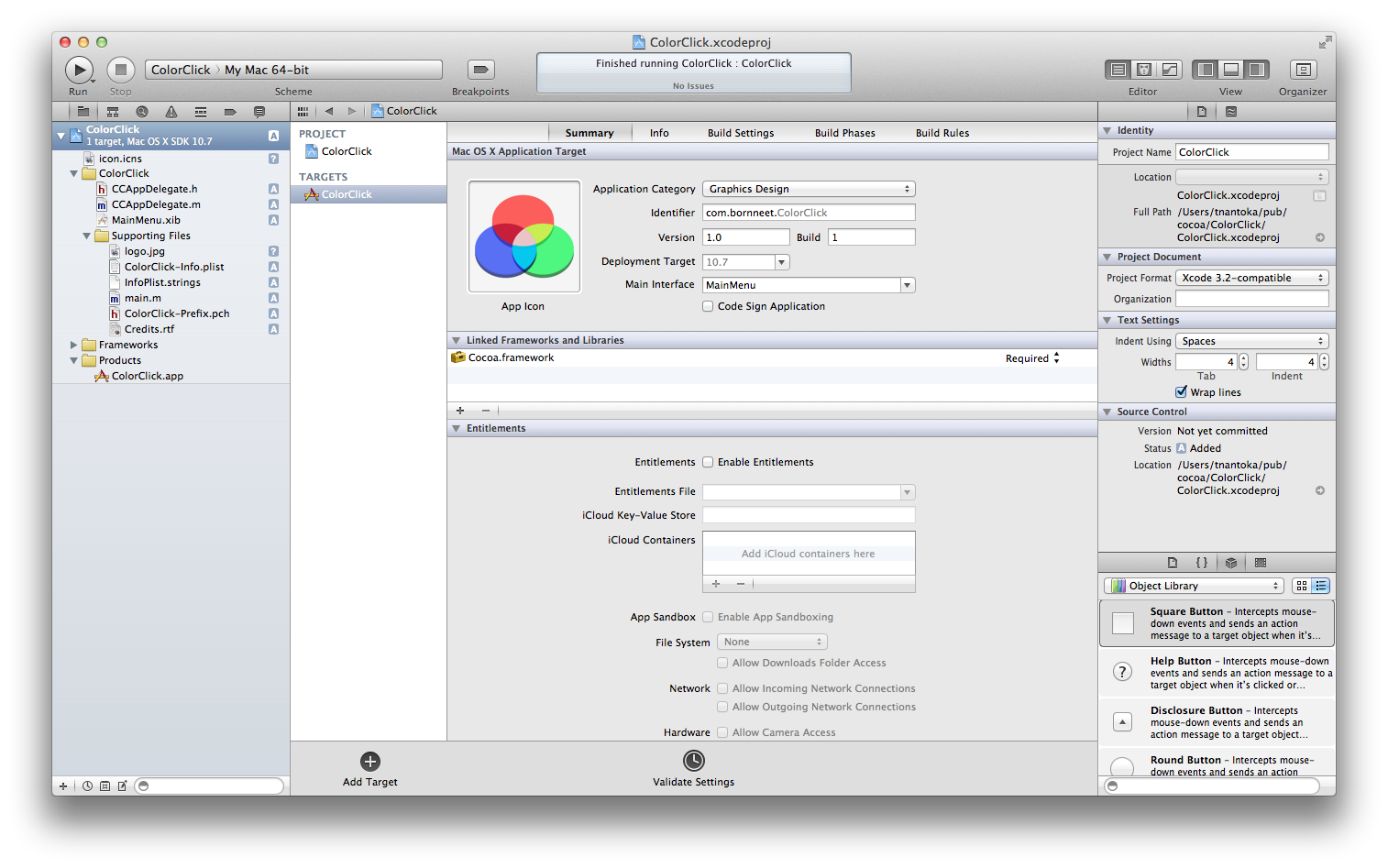Select the Issue navigator icon
The height and width of the screenshot is (868, 1388).
click(171, 112)
